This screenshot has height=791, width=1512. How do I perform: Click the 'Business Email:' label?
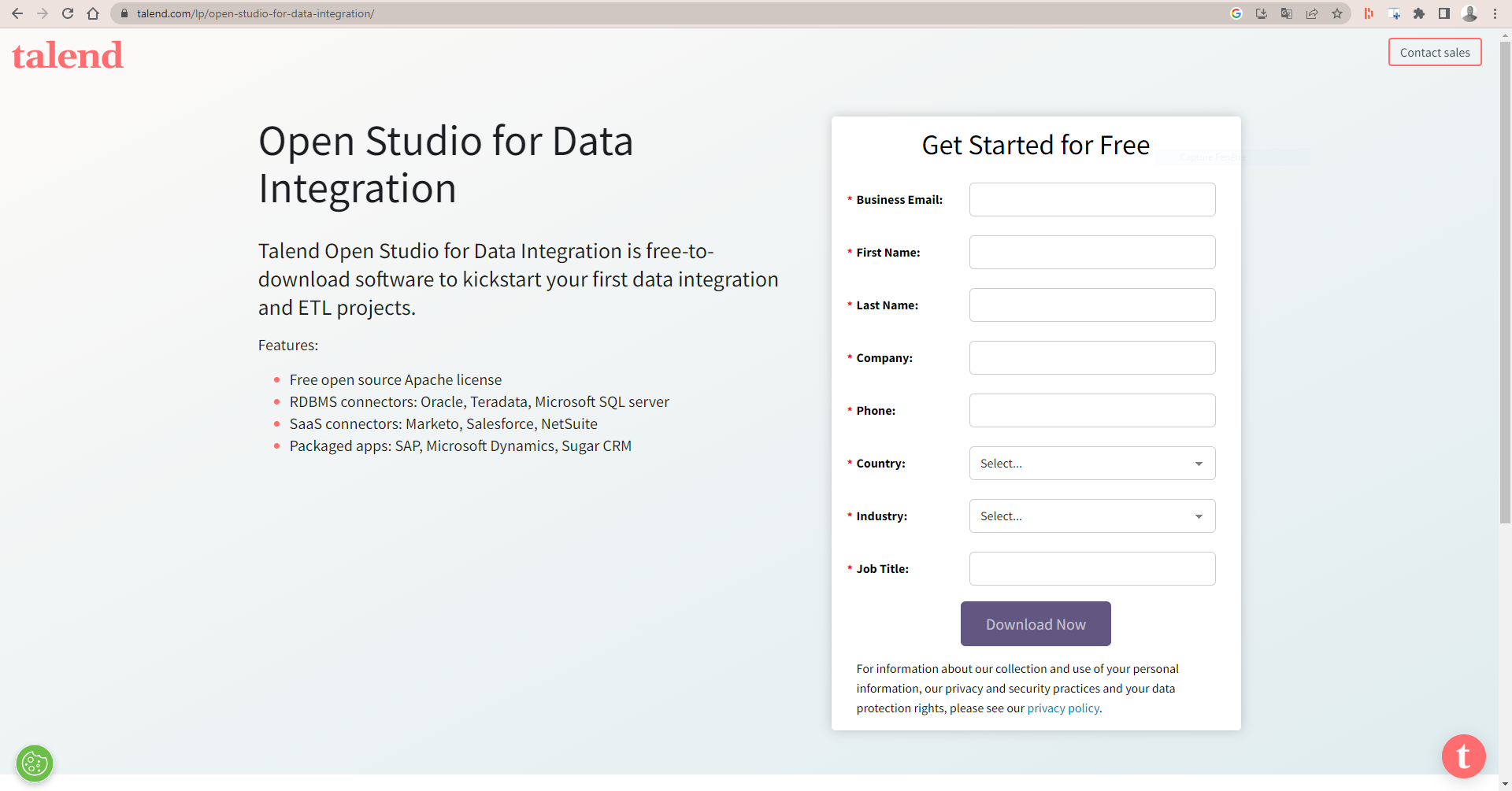(x=899, y=200)
